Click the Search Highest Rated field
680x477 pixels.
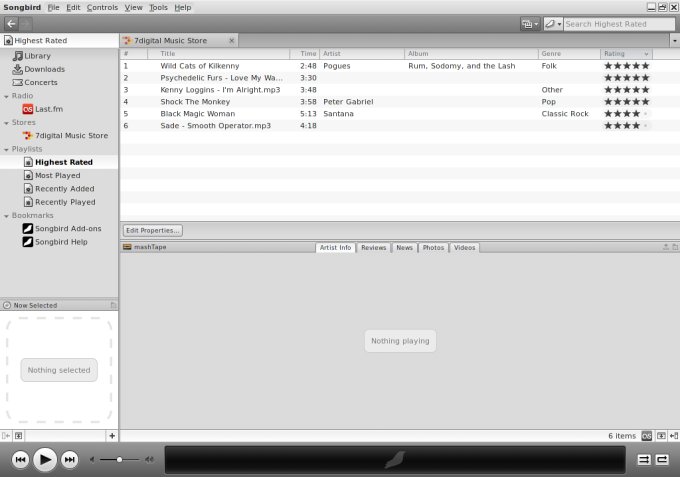point(618,24)
